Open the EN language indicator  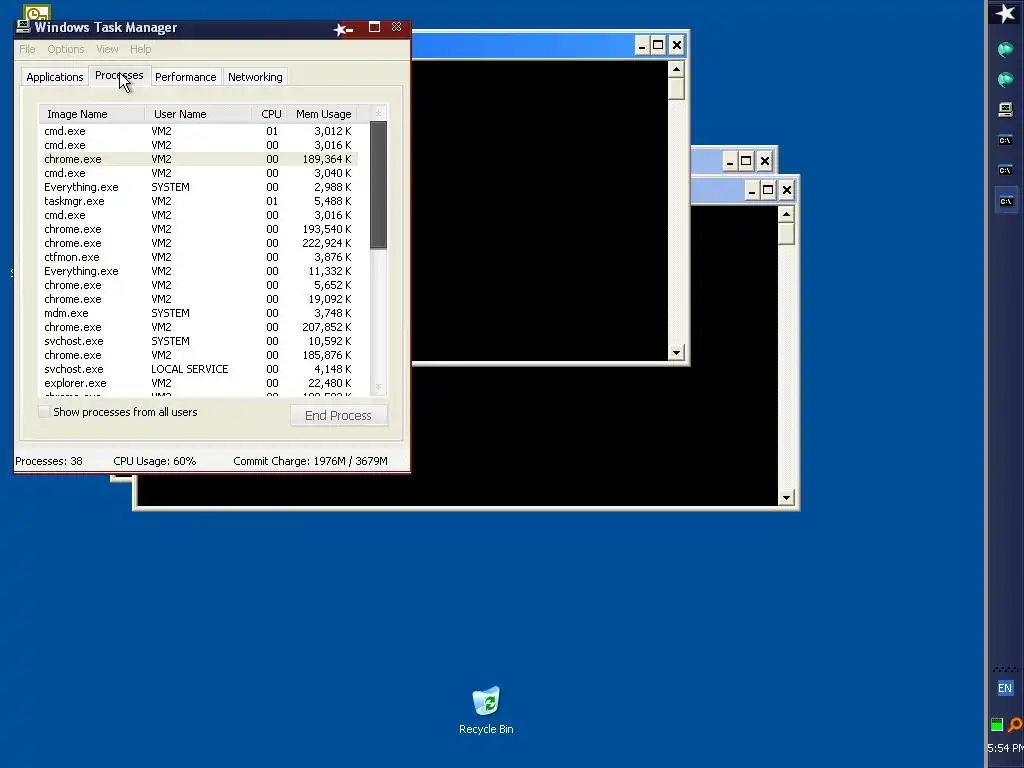point(1005,688)
